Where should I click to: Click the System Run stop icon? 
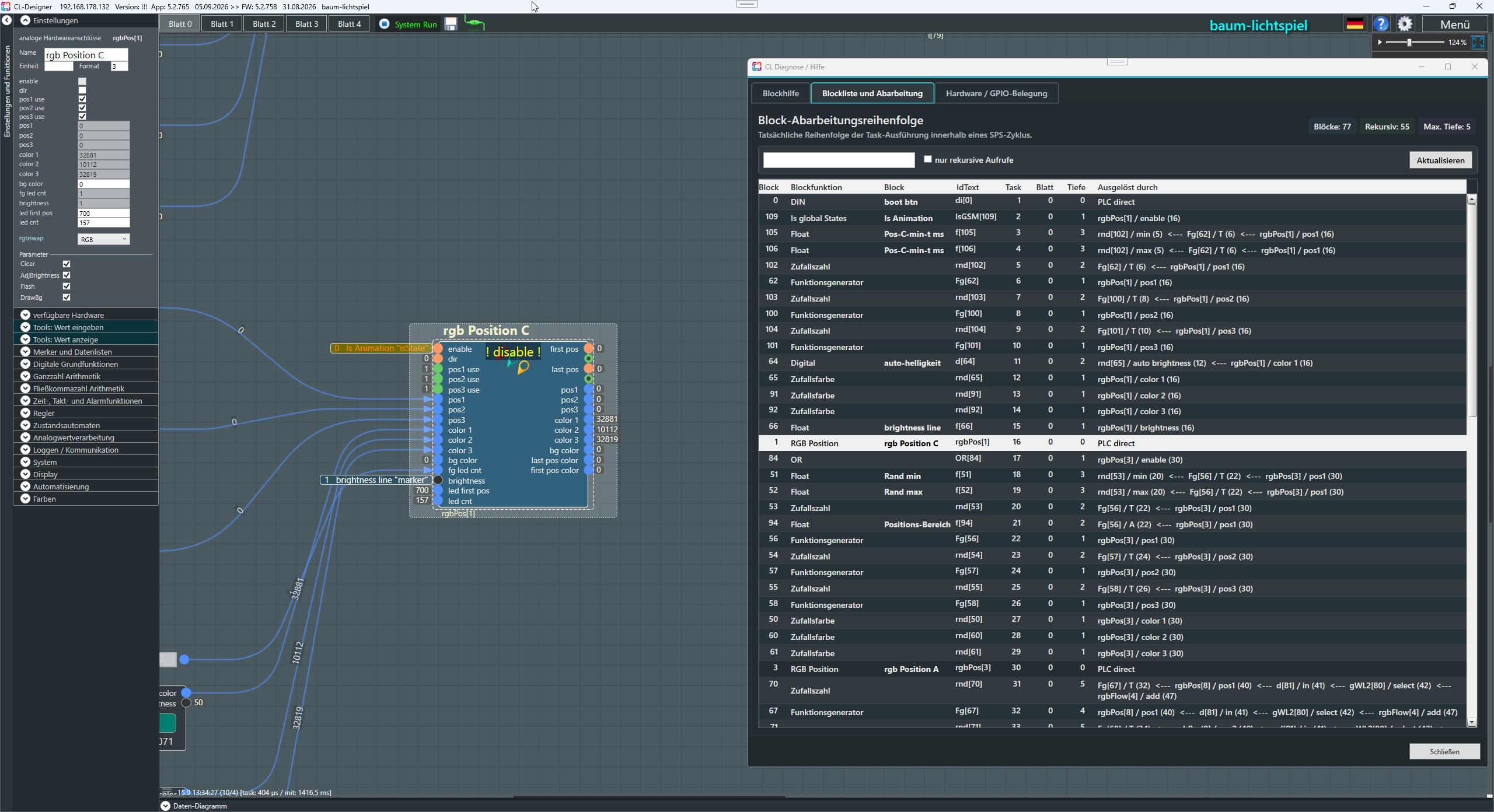tap(384, 24)
